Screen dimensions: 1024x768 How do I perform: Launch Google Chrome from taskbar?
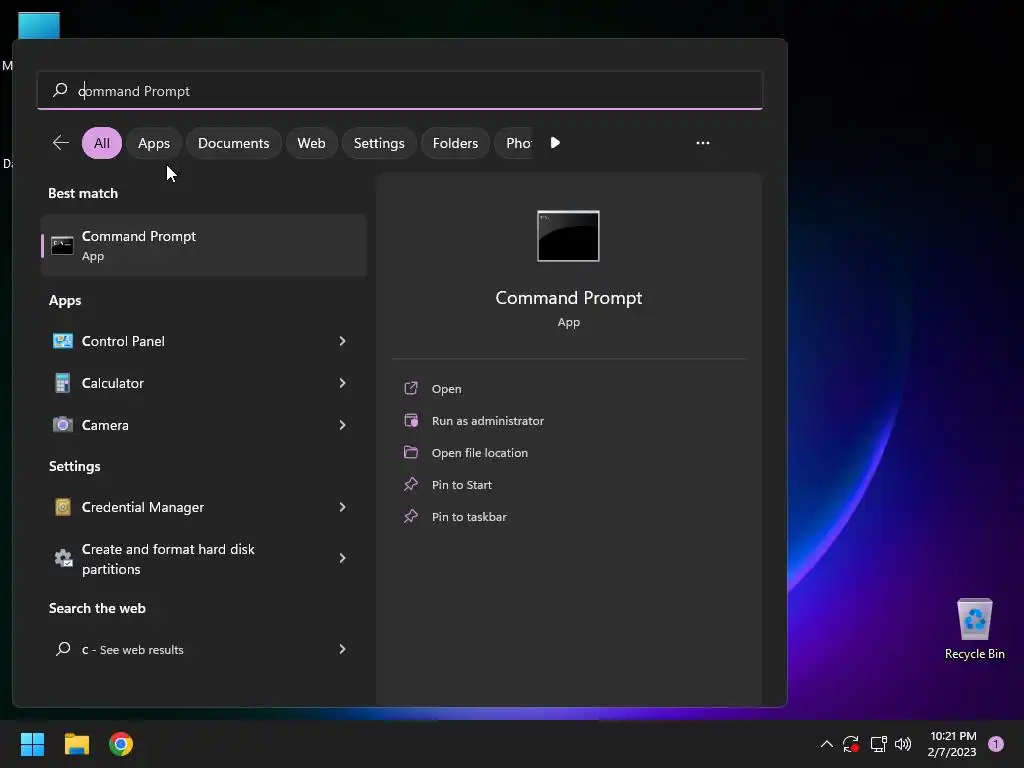pos(121,744)
